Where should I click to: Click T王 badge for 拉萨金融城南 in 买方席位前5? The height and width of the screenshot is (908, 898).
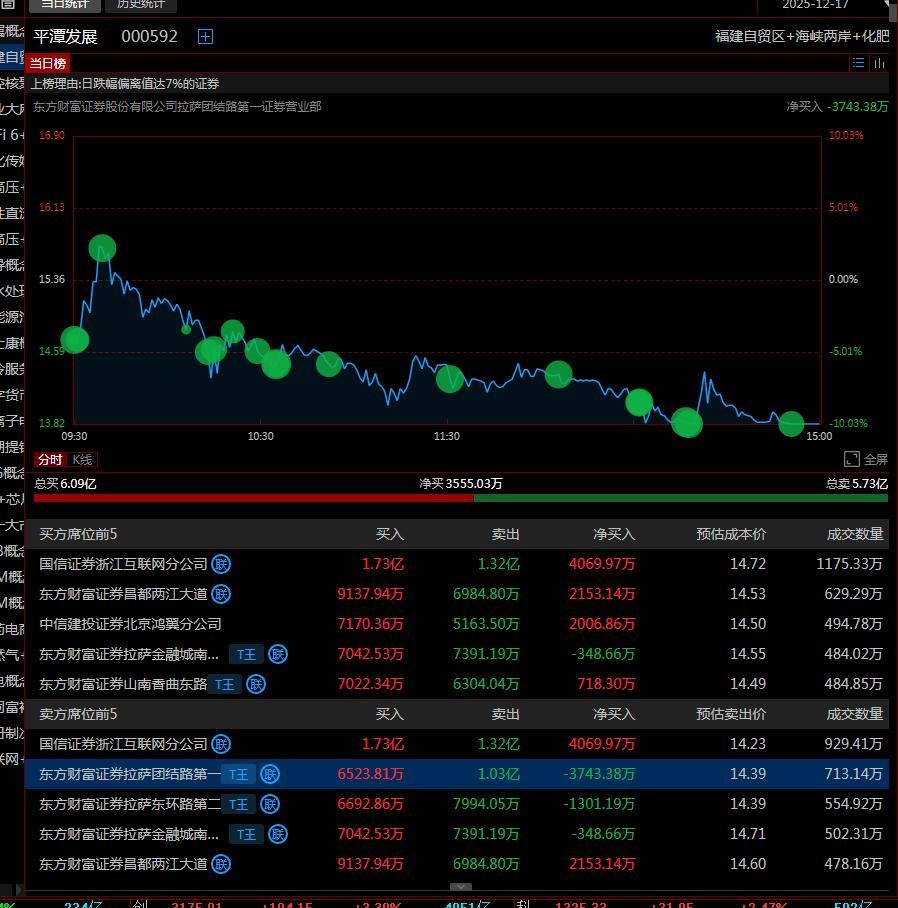coord(247,654)
